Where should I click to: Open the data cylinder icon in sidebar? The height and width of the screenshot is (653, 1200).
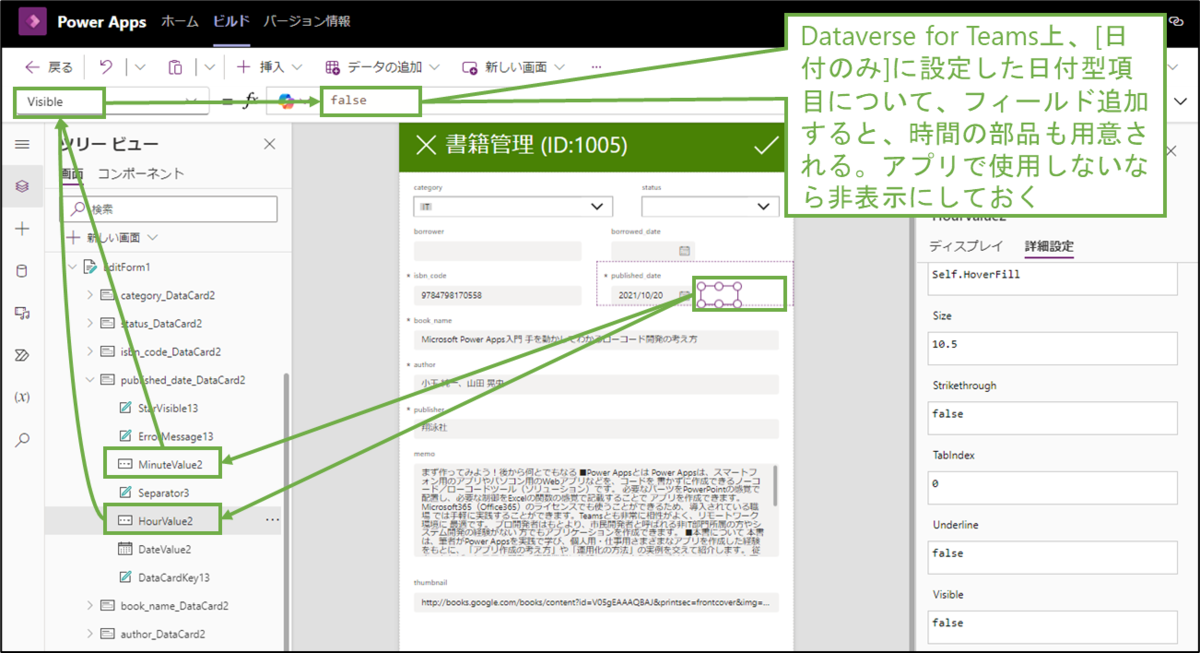point(22,271)
